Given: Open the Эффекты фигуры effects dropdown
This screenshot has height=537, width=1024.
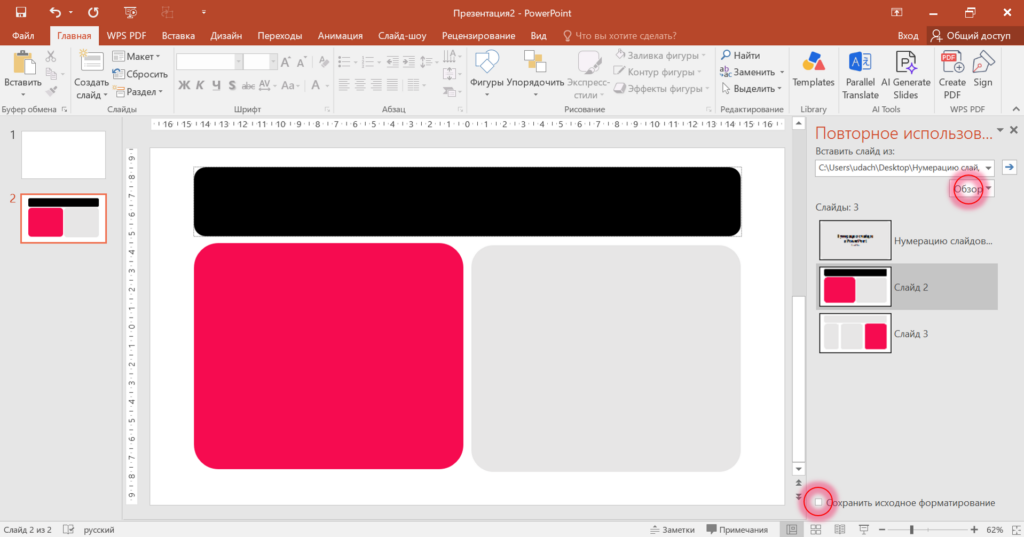Looking at the screenshot, I should pos(662,89).
